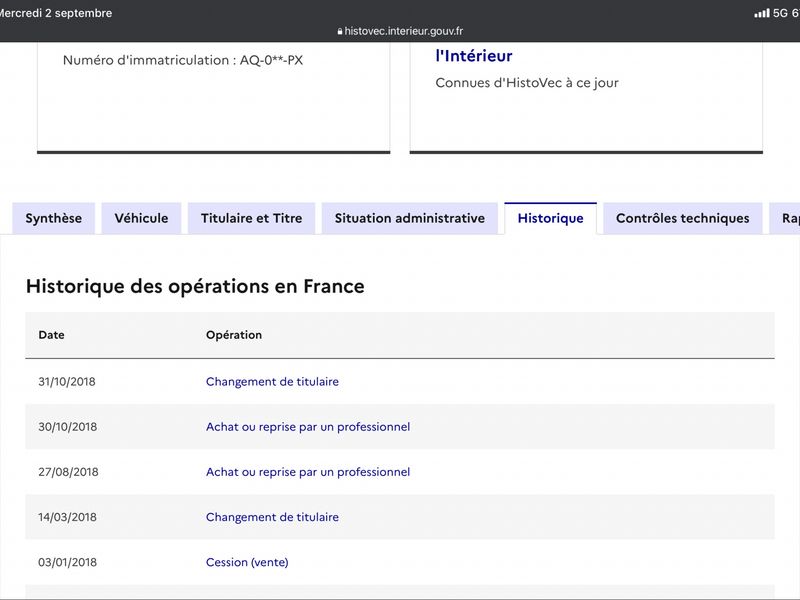Open the Cession (vente) operation
Screen dimensions: 800x600
pos(247,562)
